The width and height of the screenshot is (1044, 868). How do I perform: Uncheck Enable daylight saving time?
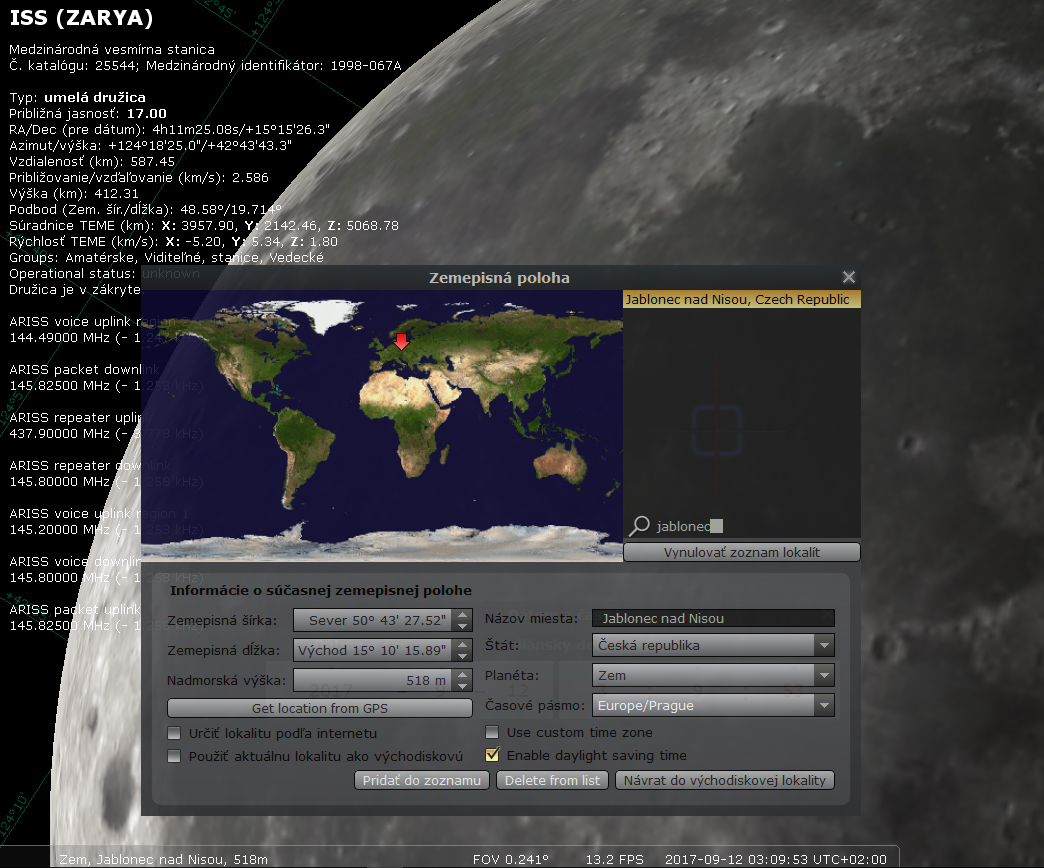point(492,756)
